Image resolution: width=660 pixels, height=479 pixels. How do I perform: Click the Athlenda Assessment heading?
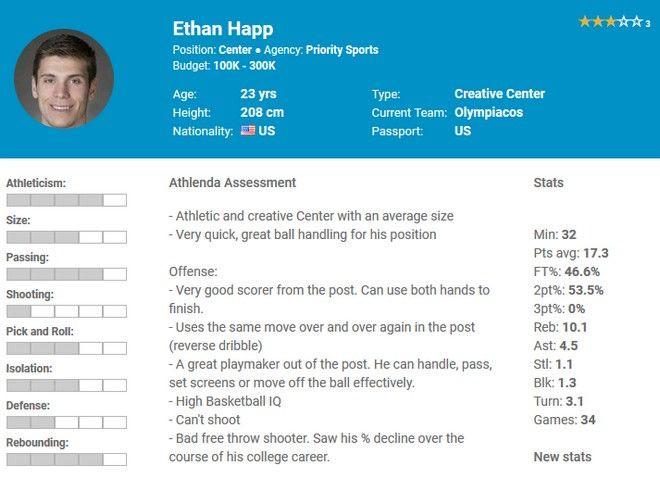(x=232, y=183)
